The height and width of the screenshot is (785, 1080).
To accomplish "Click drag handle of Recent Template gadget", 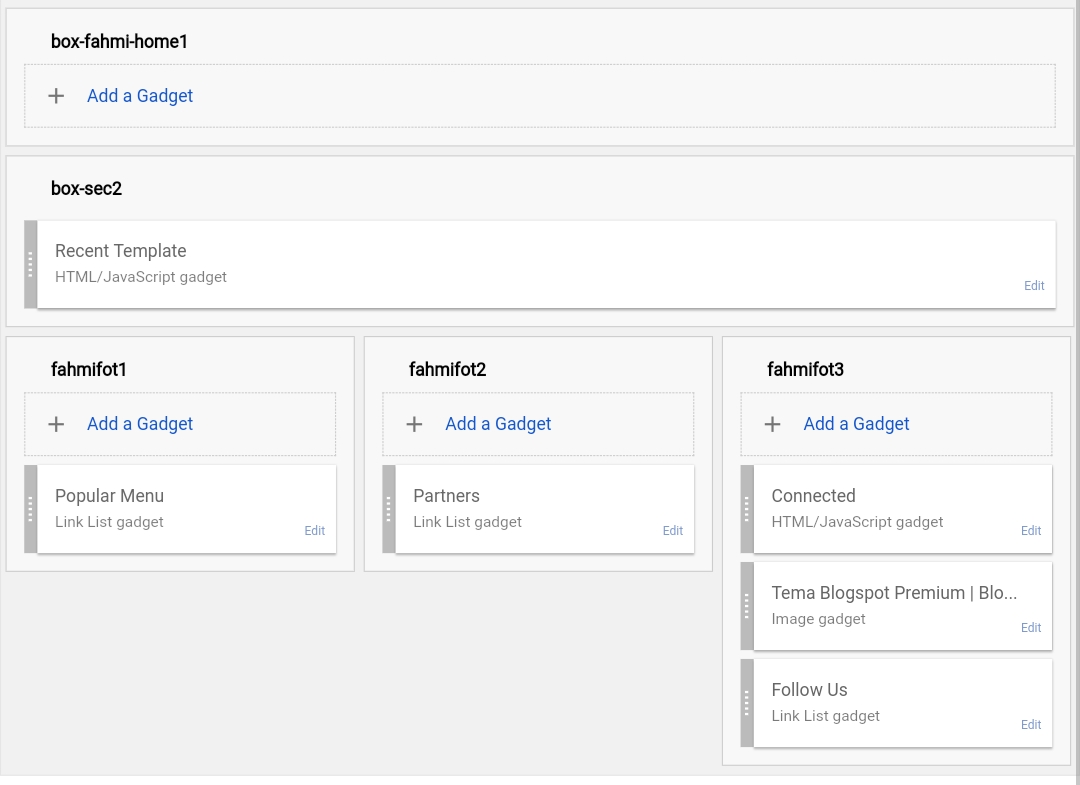I will coord(31,264).
